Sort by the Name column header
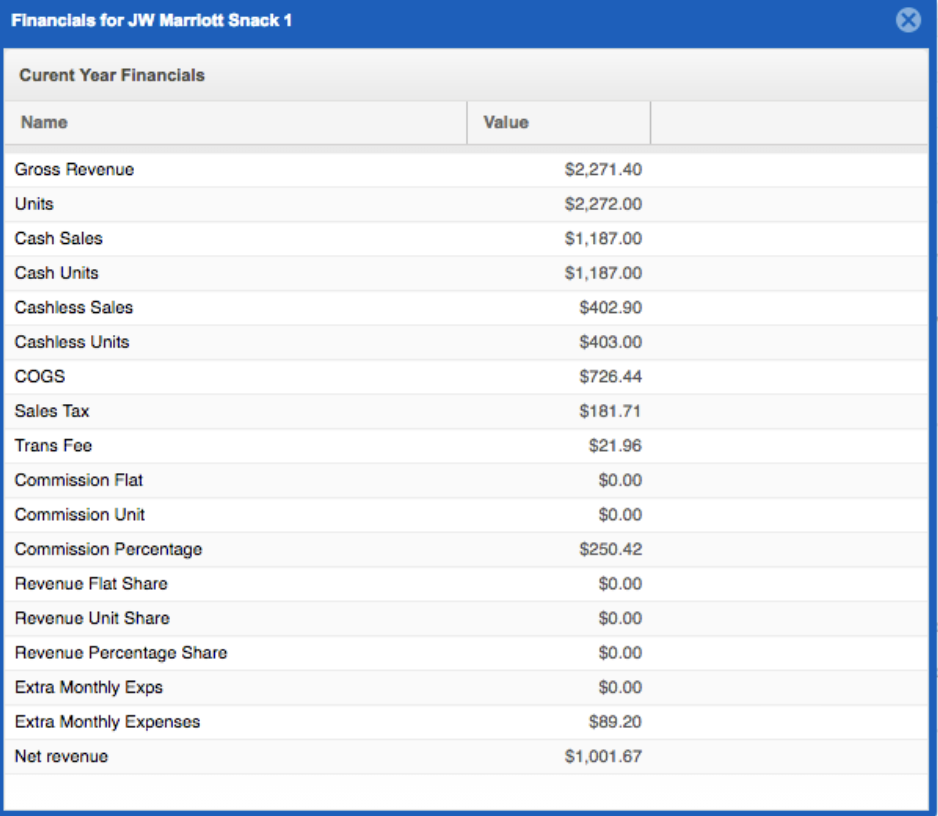 (236, 123)
